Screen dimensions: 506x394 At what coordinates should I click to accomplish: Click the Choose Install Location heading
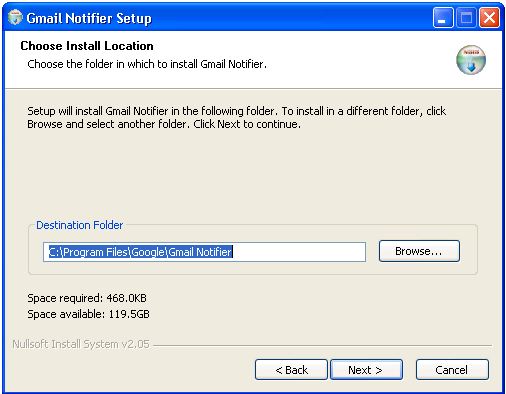click(x=87, y=46)
